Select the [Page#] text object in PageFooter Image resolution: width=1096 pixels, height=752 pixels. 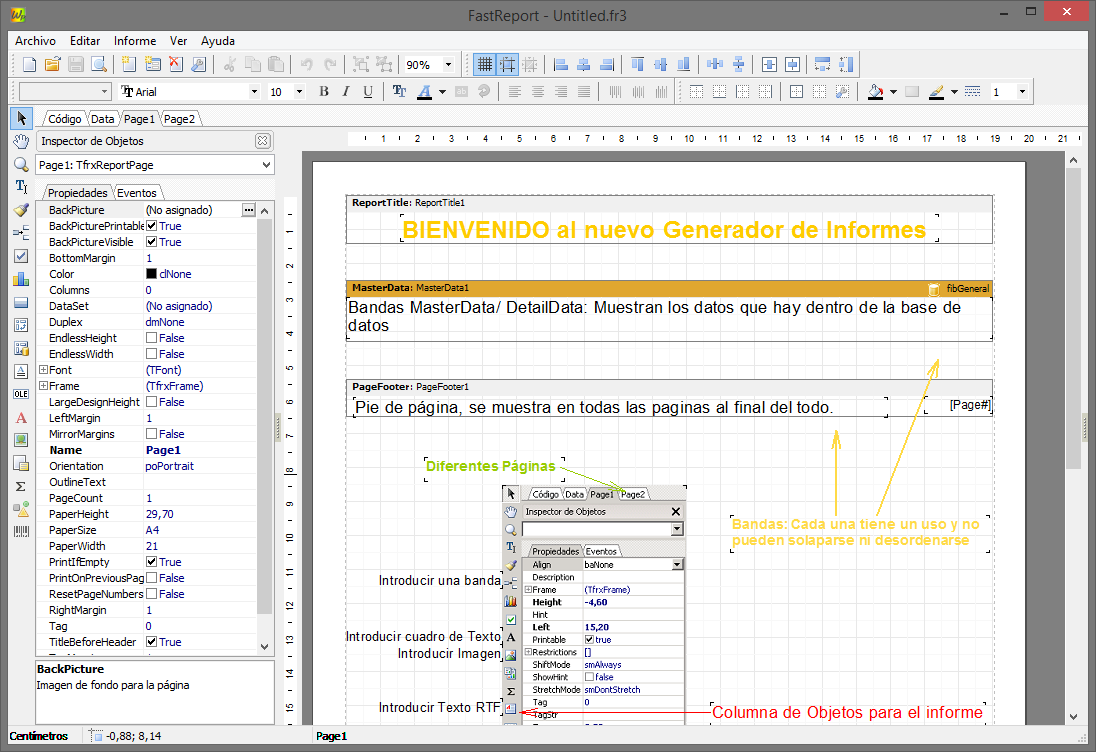tap(959, 405)
